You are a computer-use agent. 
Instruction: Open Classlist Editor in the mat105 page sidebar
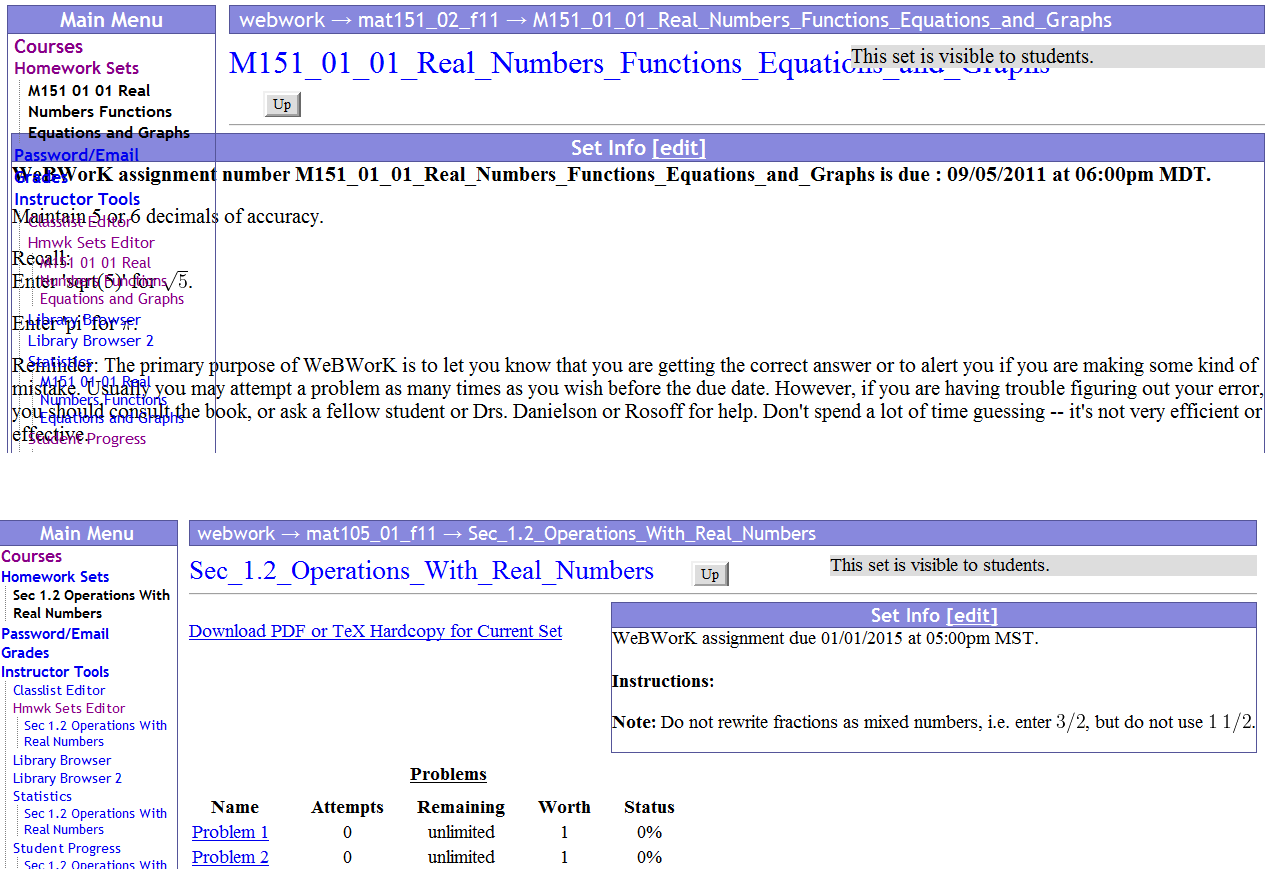(x=59, y=690)
